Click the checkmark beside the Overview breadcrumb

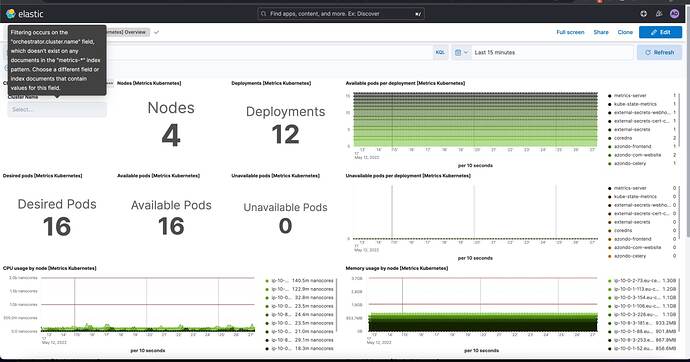pos(156,32)
